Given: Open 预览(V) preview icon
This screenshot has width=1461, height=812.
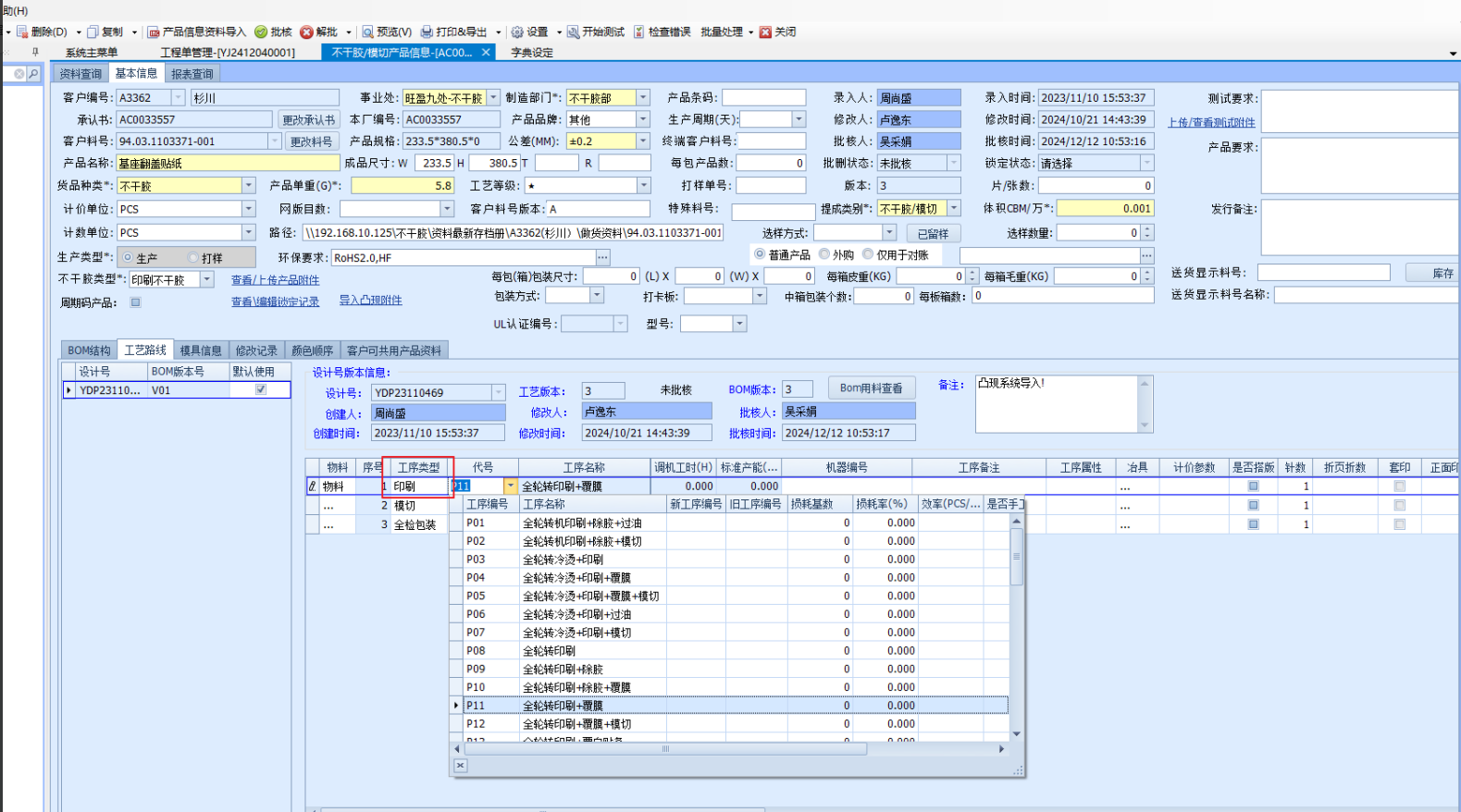Looking at the screenshot, I should (368, 31).
